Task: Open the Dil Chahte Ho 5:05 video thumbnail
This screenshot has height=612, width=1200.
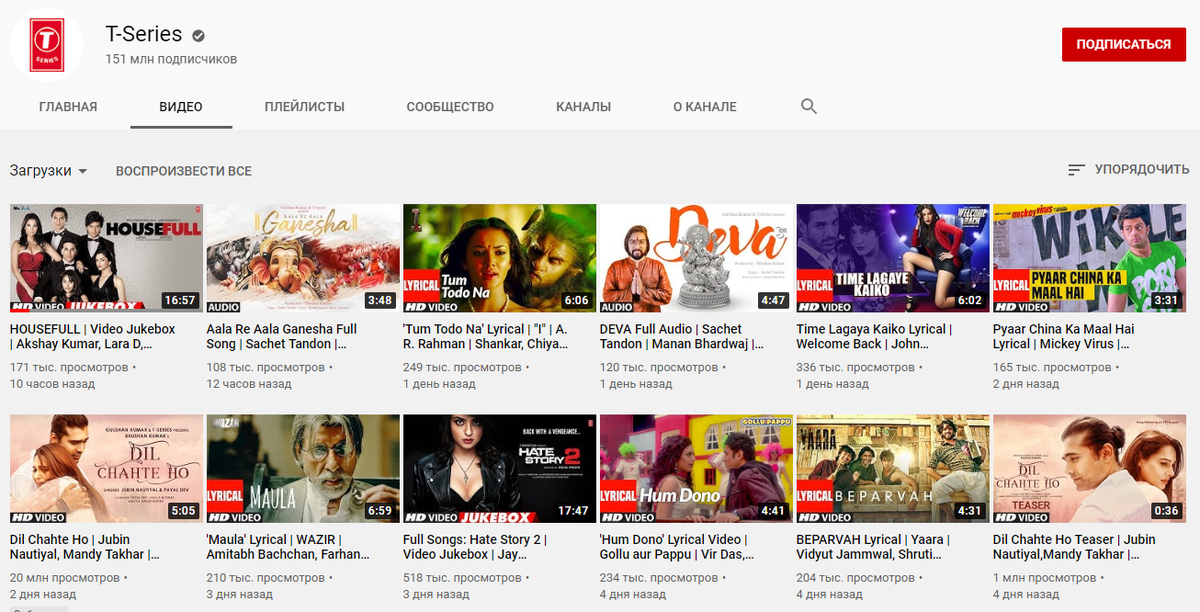Action: (x=106, y=469)
